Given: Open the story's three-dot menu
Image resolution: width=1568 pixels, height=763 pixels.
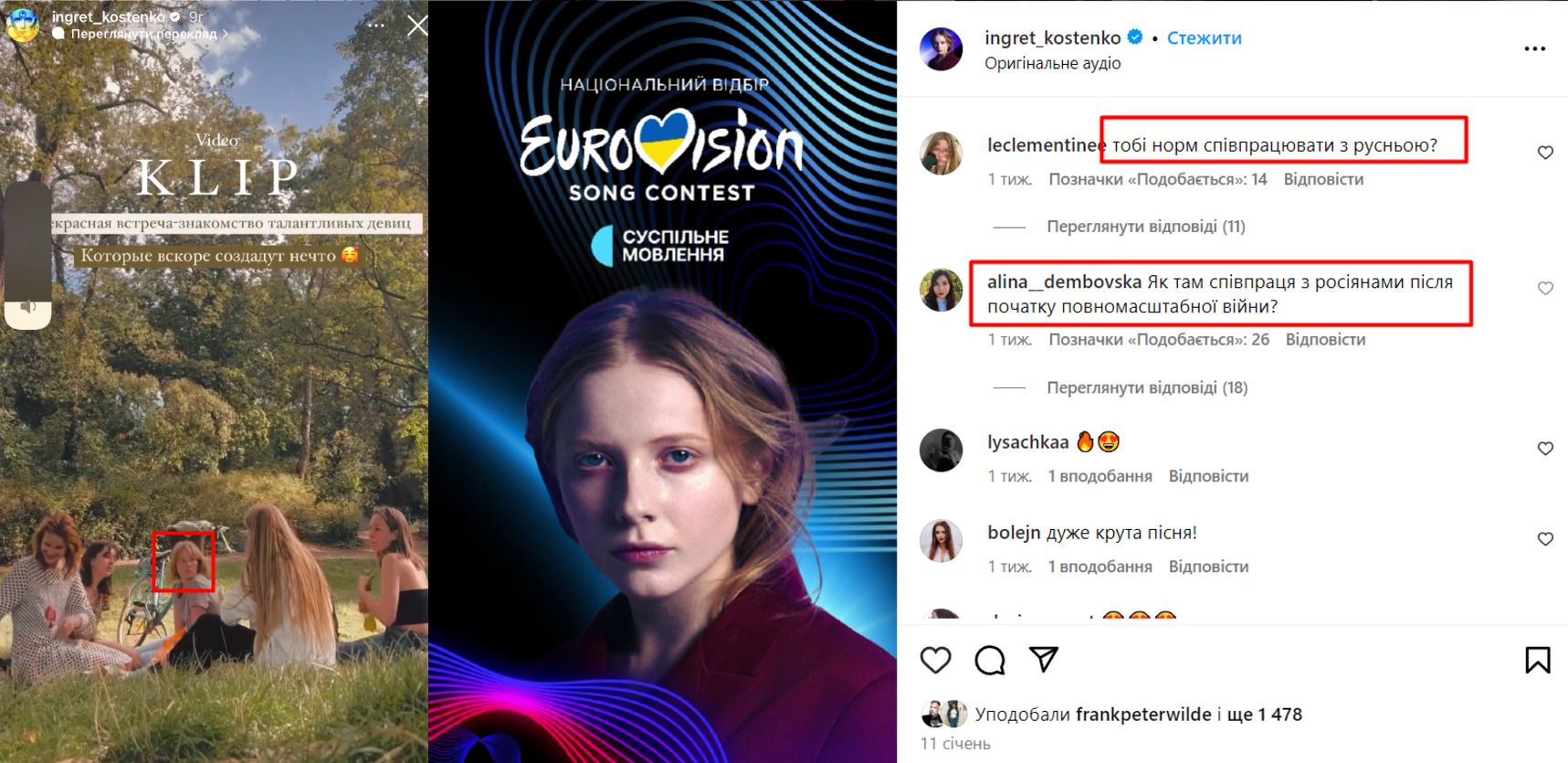Looking at the screenshot, I should pyautogui.click(x=376, y=26).
